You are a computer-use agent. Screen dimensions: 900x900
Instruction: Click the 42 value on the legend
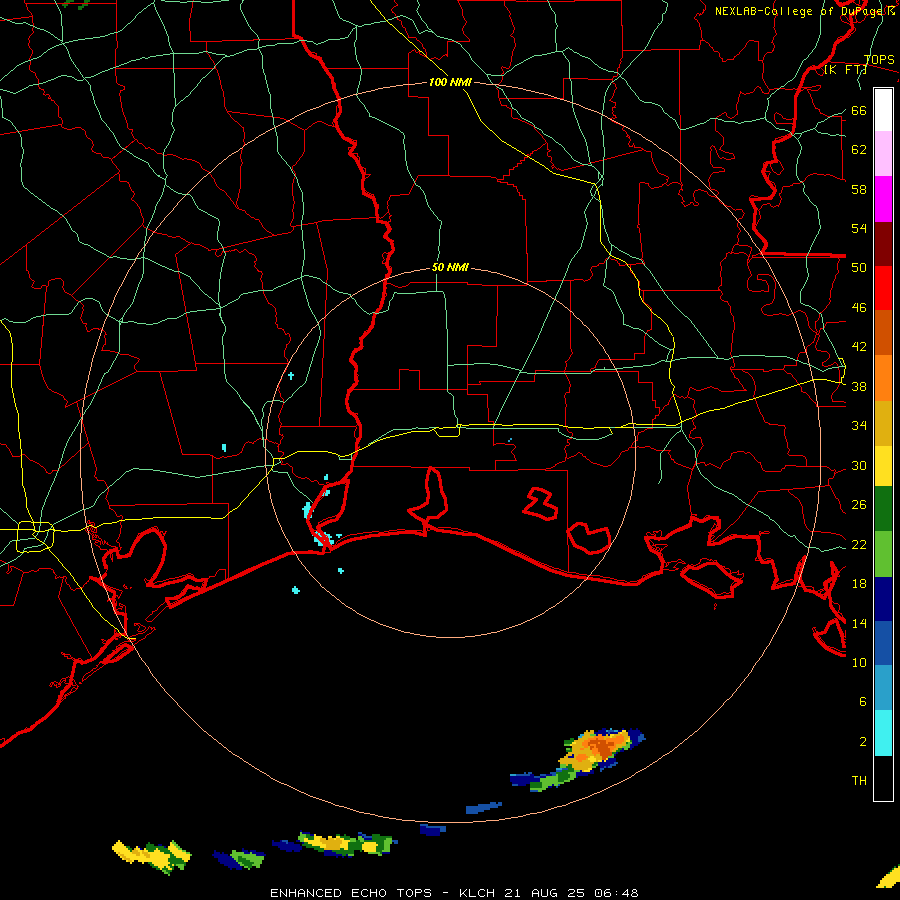tap(859, 347)
